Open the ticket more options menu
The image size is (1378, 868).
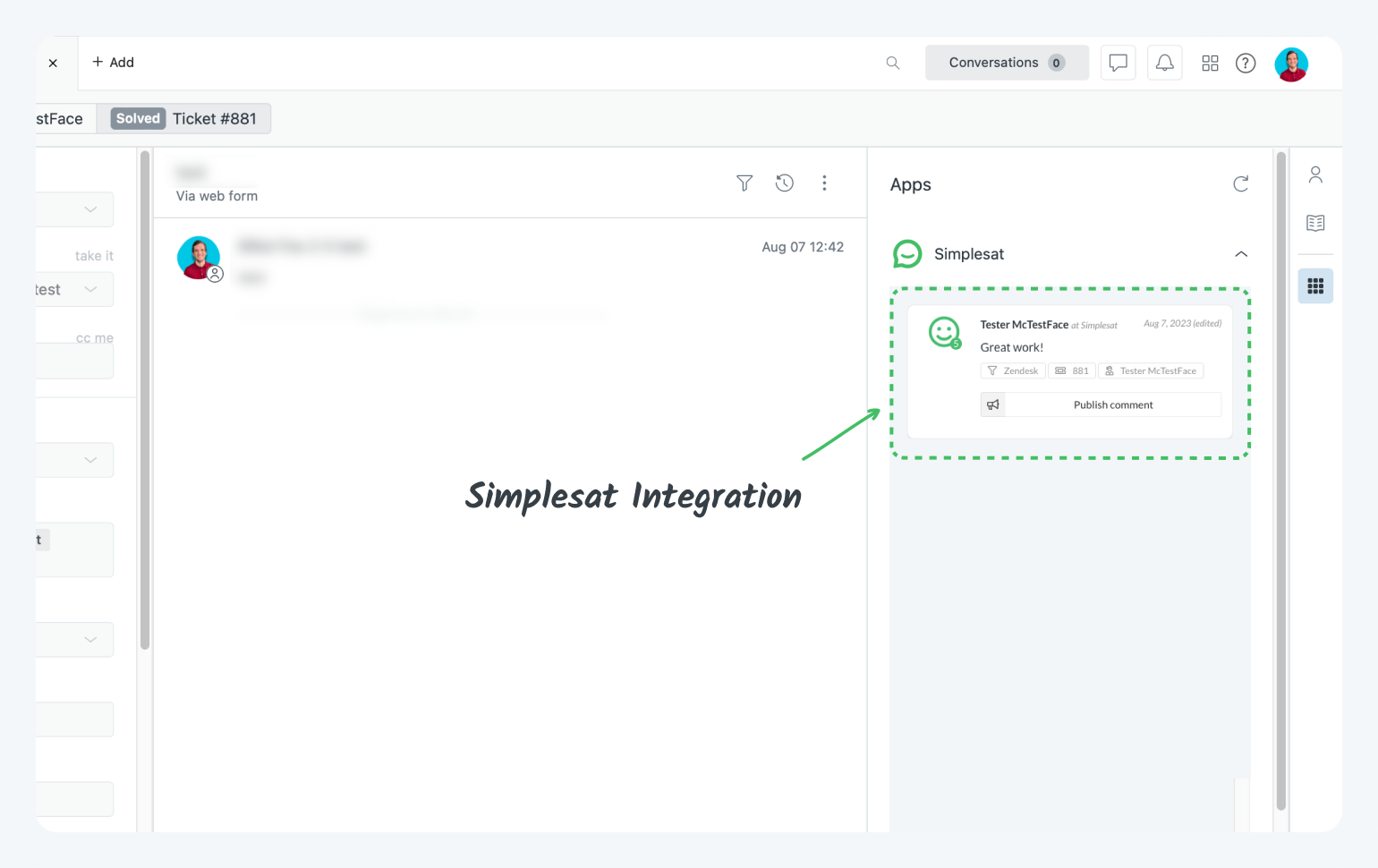coord(824,183)
